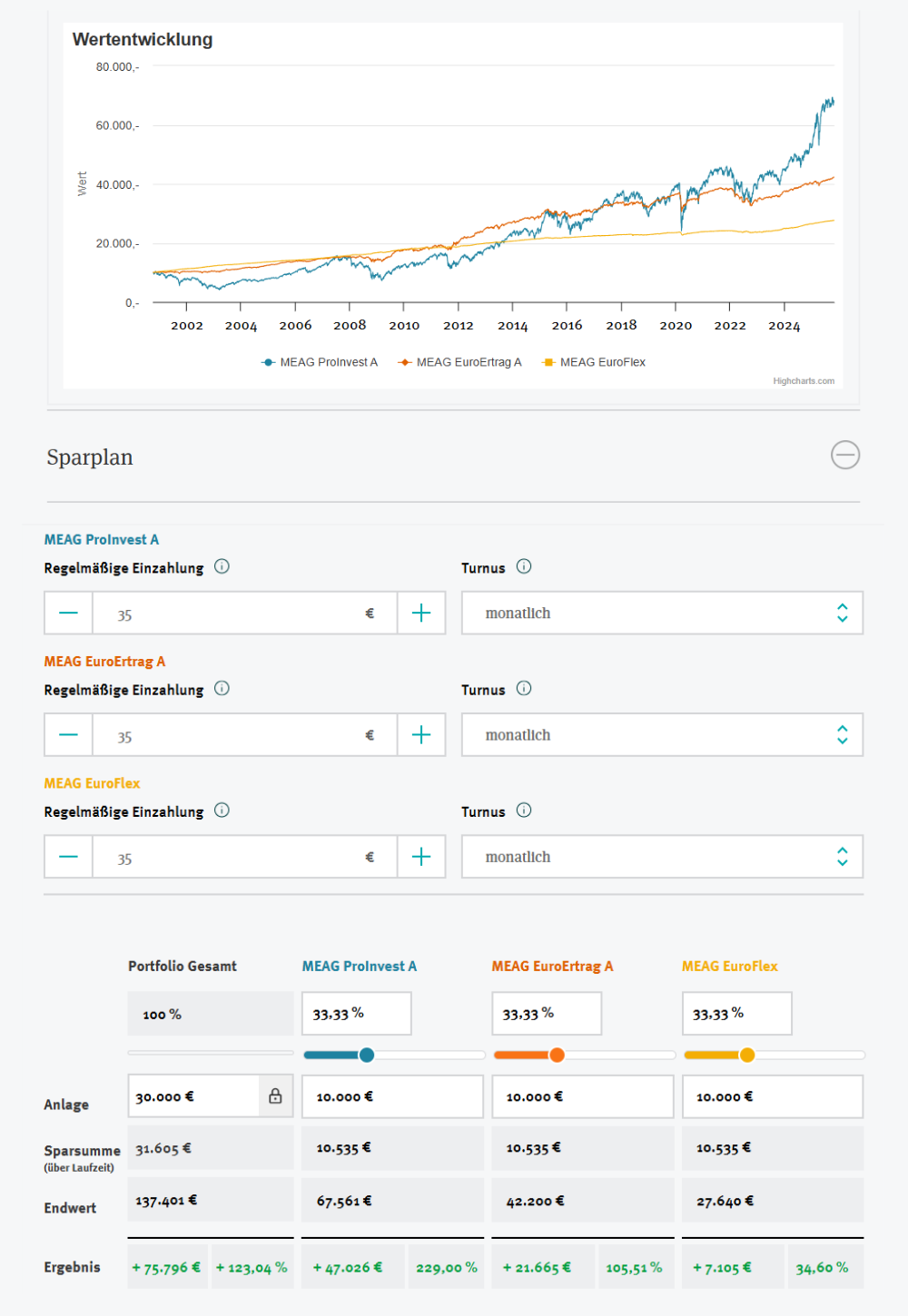908x1316 pixels.
Task: Decrease MEAG EuroFlex deposit with minus
Action: coord(69,857)
